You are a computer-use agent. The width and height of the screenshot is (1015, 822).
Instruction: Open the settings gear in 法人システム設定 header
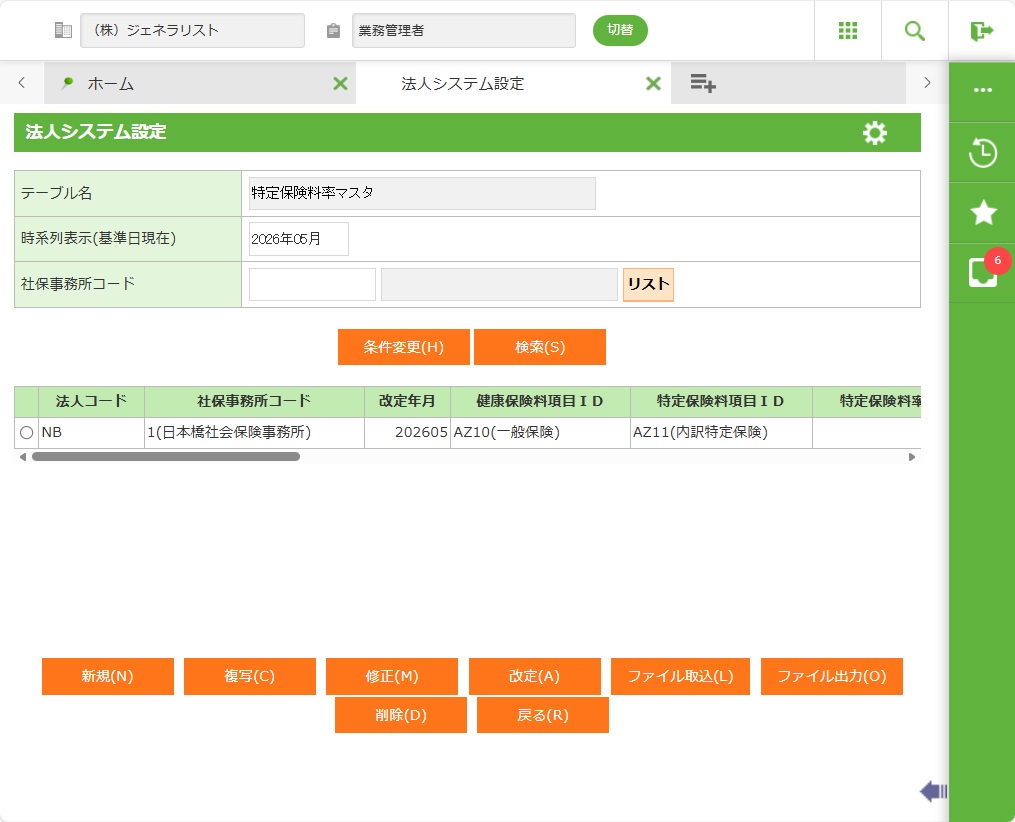874,133
